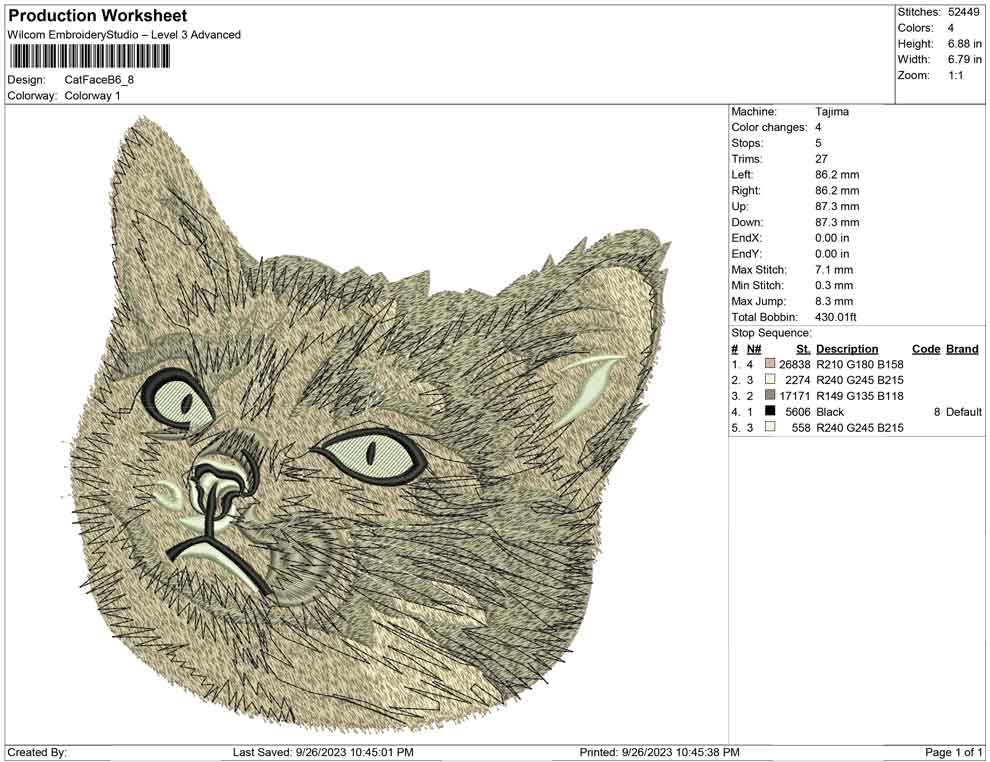Sort by the Code column header

click(x=926, y=348)
